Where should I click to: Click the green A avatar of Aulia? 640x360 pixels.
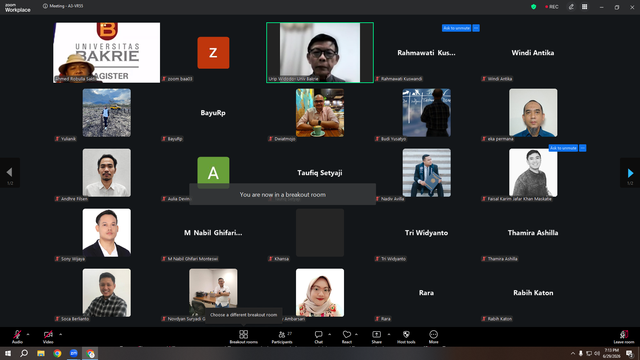(x=213, y=172)
